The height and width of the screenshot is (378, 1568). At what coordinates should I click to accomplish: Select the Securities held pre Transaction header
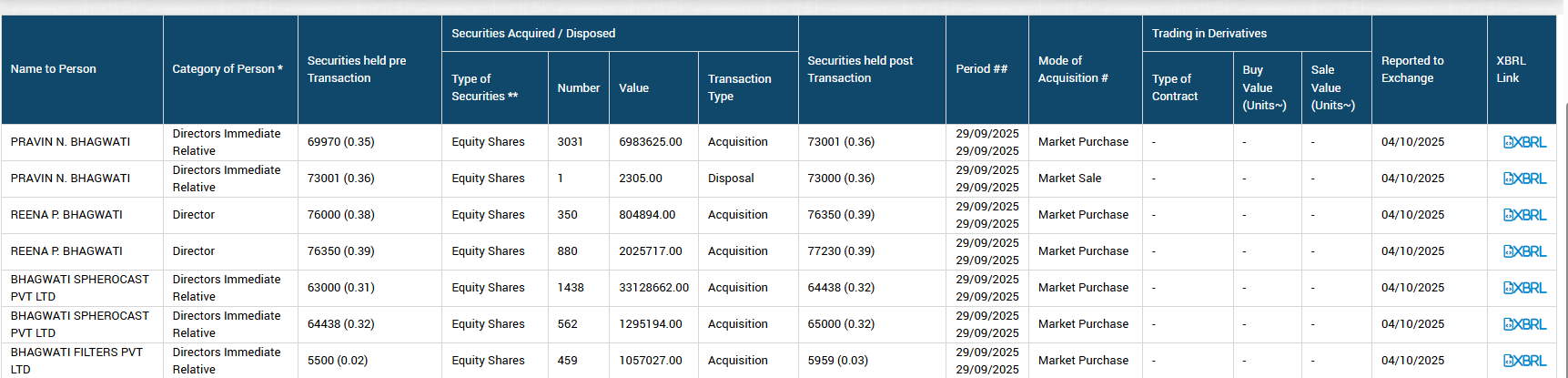pyautogui.click(x=357, y=69)
